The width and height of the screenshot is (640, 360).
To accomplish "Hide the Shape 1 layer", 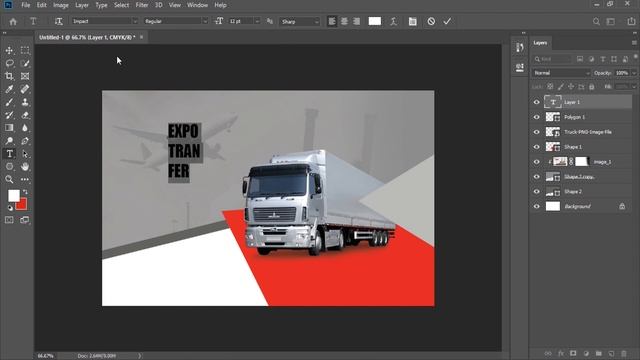I will pyautogui.click(x=536, y=147).
